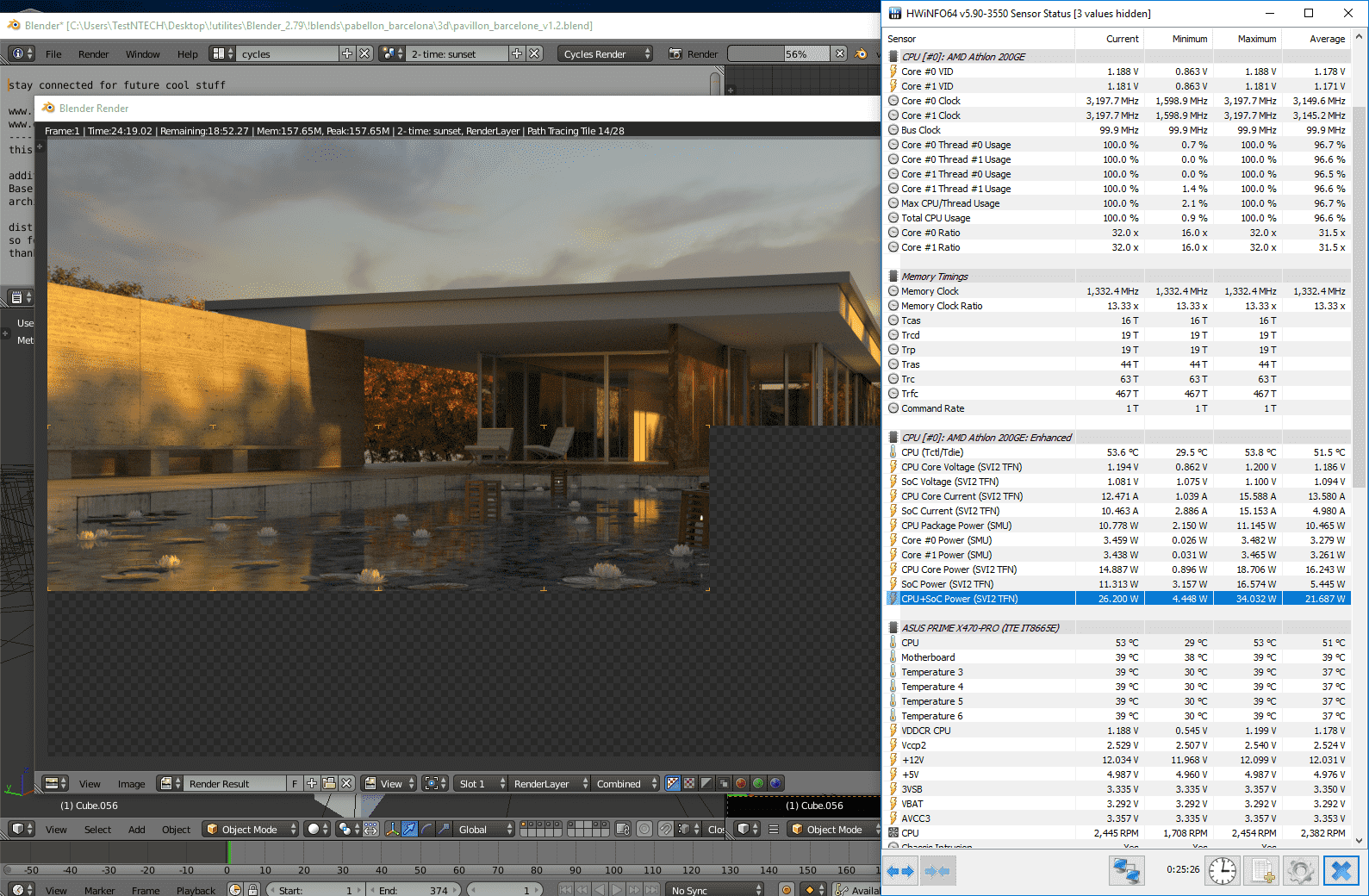Click the render progress bar at 56%

tap(780, 53)
